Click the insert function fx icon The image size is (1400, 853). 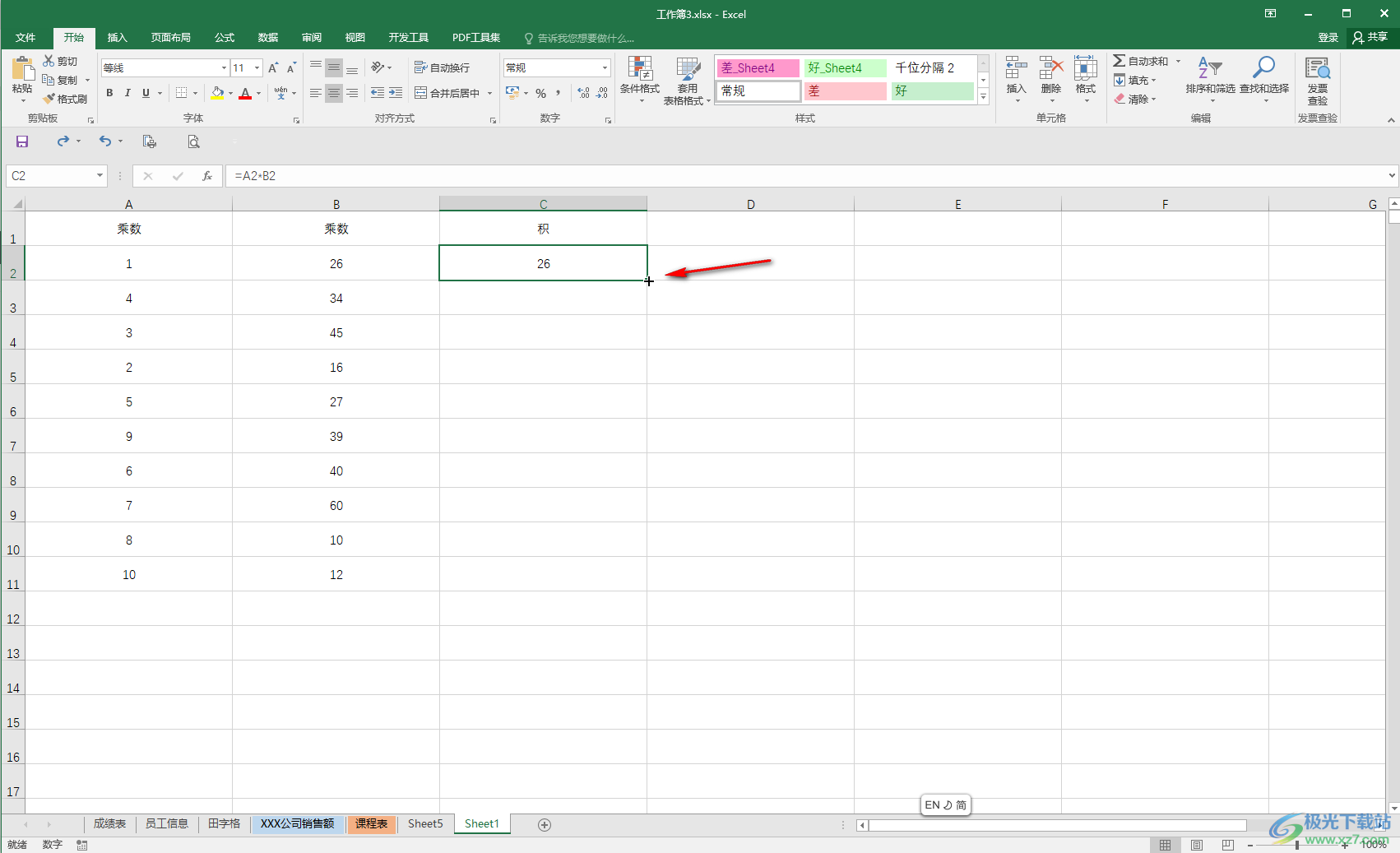[207, 176]
